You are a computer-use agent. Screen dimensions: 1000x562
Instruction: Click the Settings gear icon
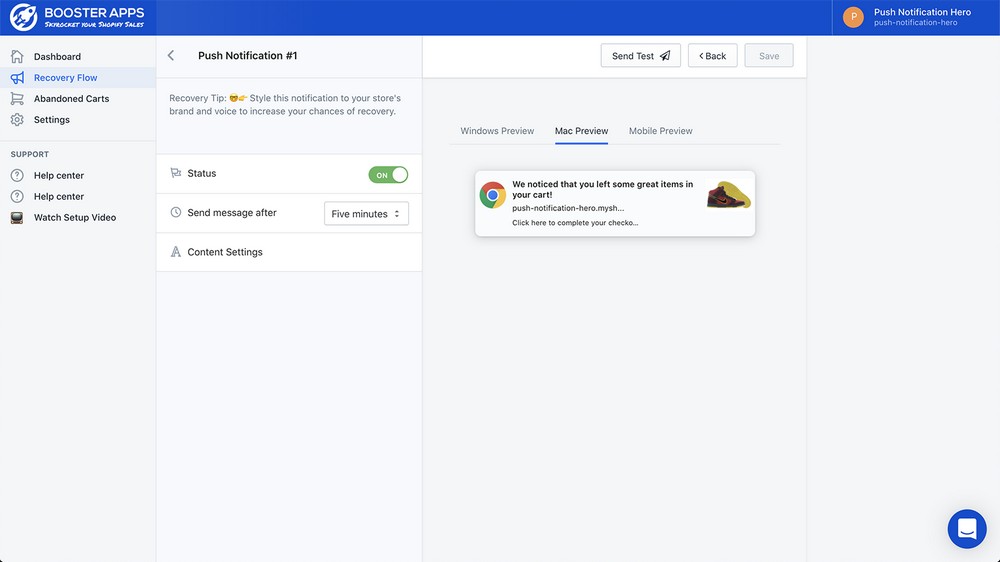click(17, 119)
